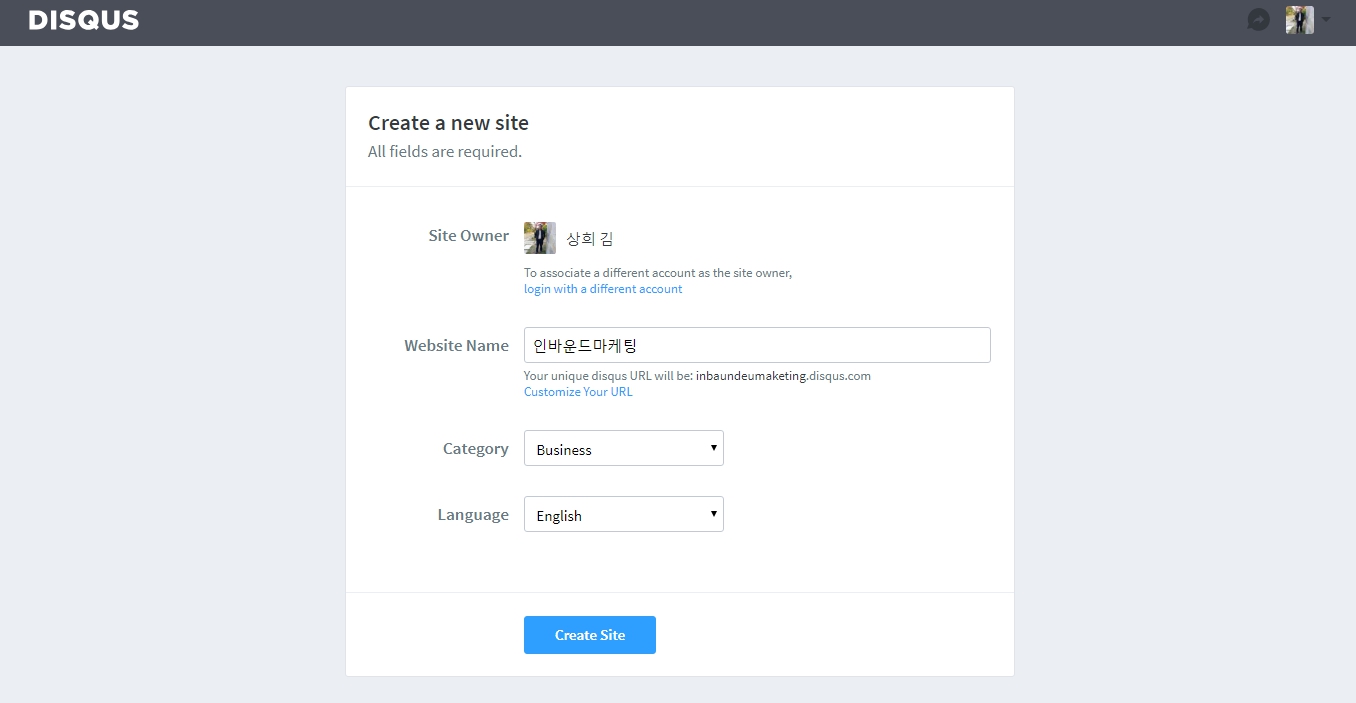Click the To associate a different account text

[x=657, y=273]
